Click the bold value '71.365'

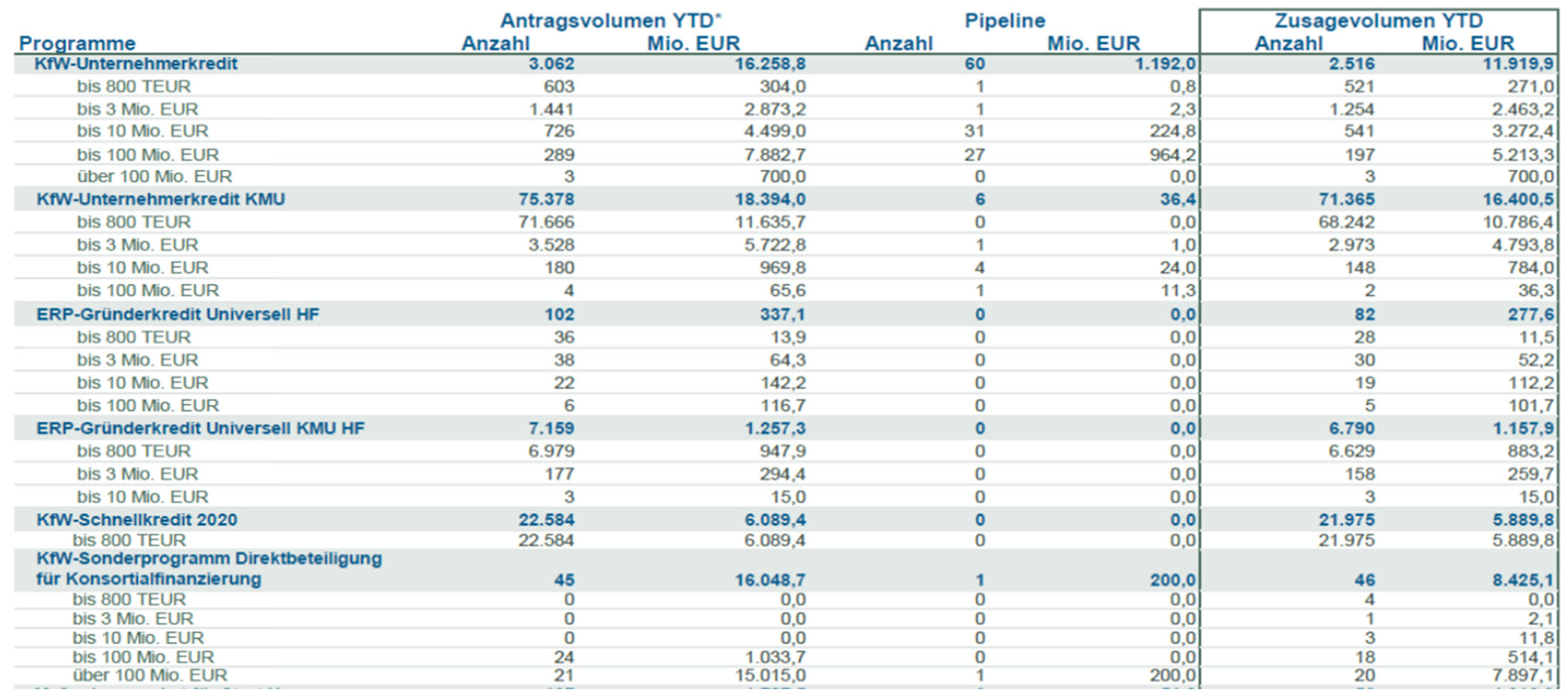(1347, 199)
